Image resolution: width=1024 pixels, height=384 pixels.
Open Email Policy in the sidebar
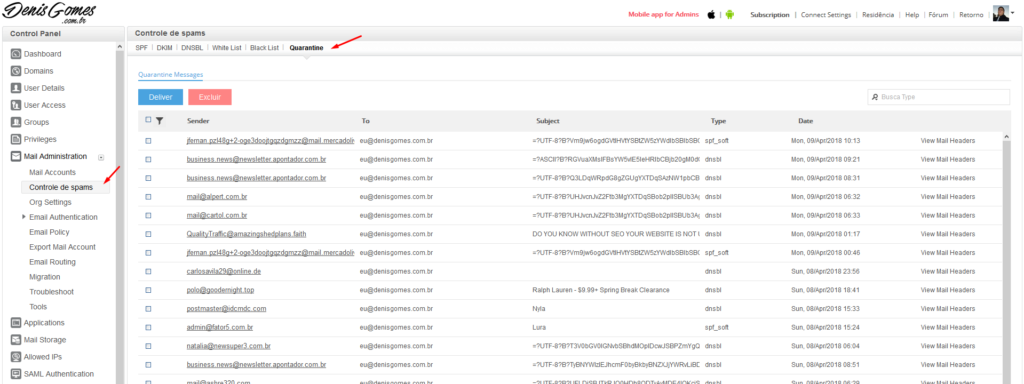coord(49,232)
